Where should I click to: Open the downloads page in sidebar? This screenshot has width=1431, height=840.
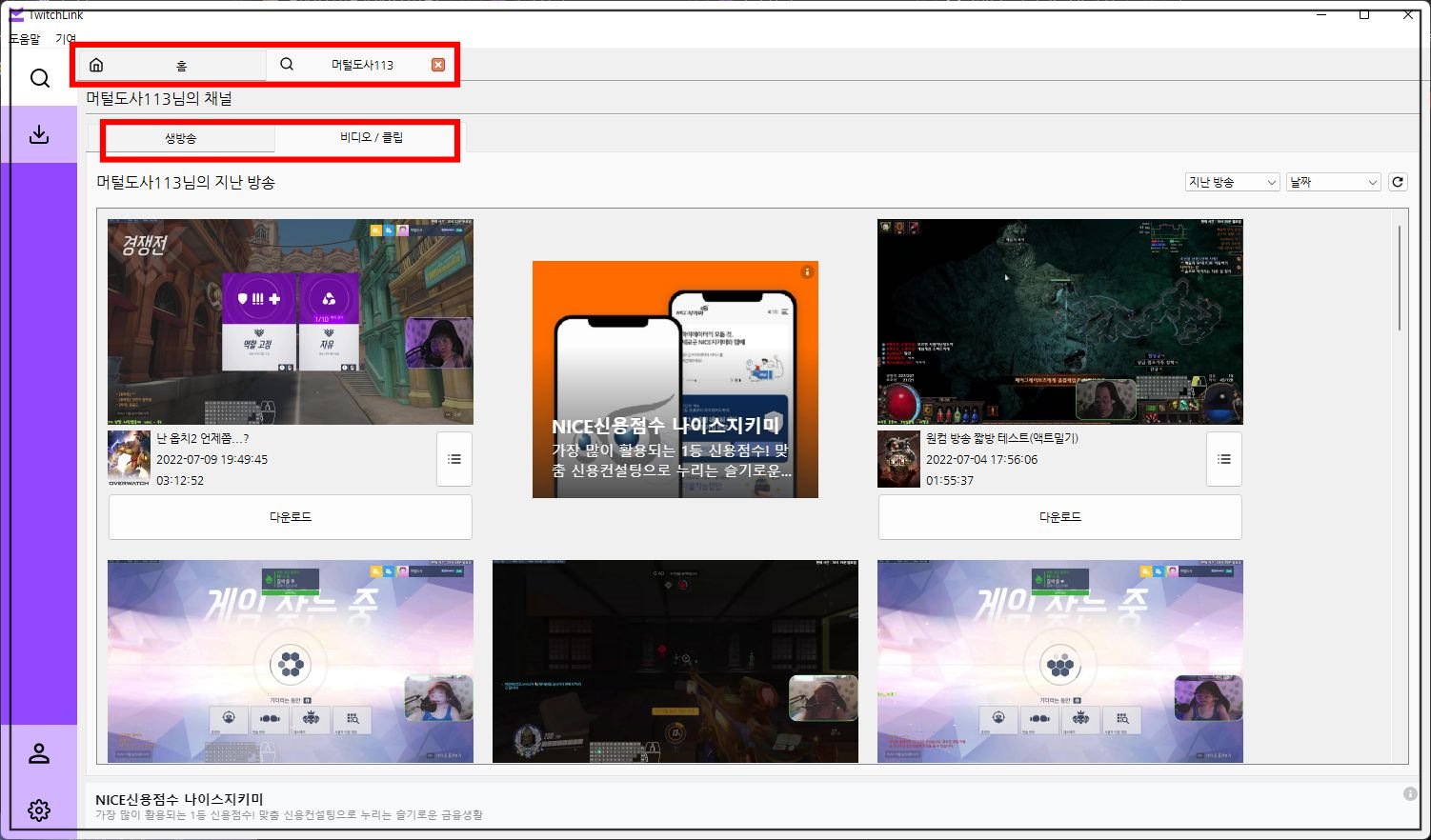[x=39, y=134]
